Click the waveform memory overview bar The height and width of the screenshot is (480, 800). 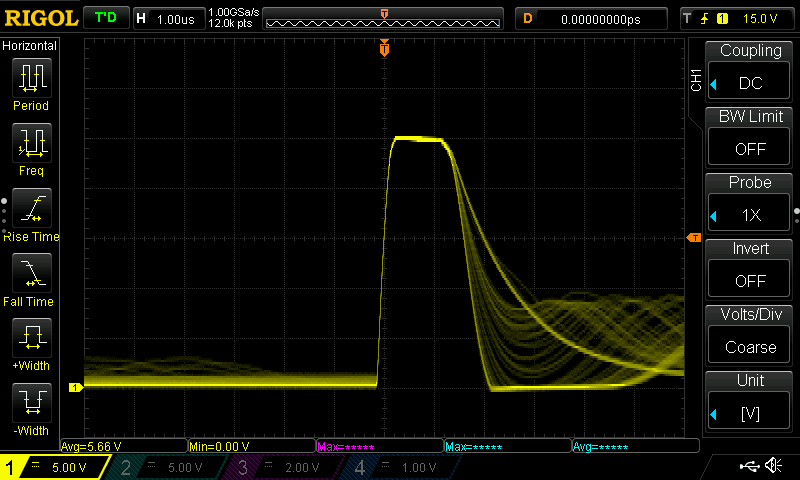(x=385, y=19)
